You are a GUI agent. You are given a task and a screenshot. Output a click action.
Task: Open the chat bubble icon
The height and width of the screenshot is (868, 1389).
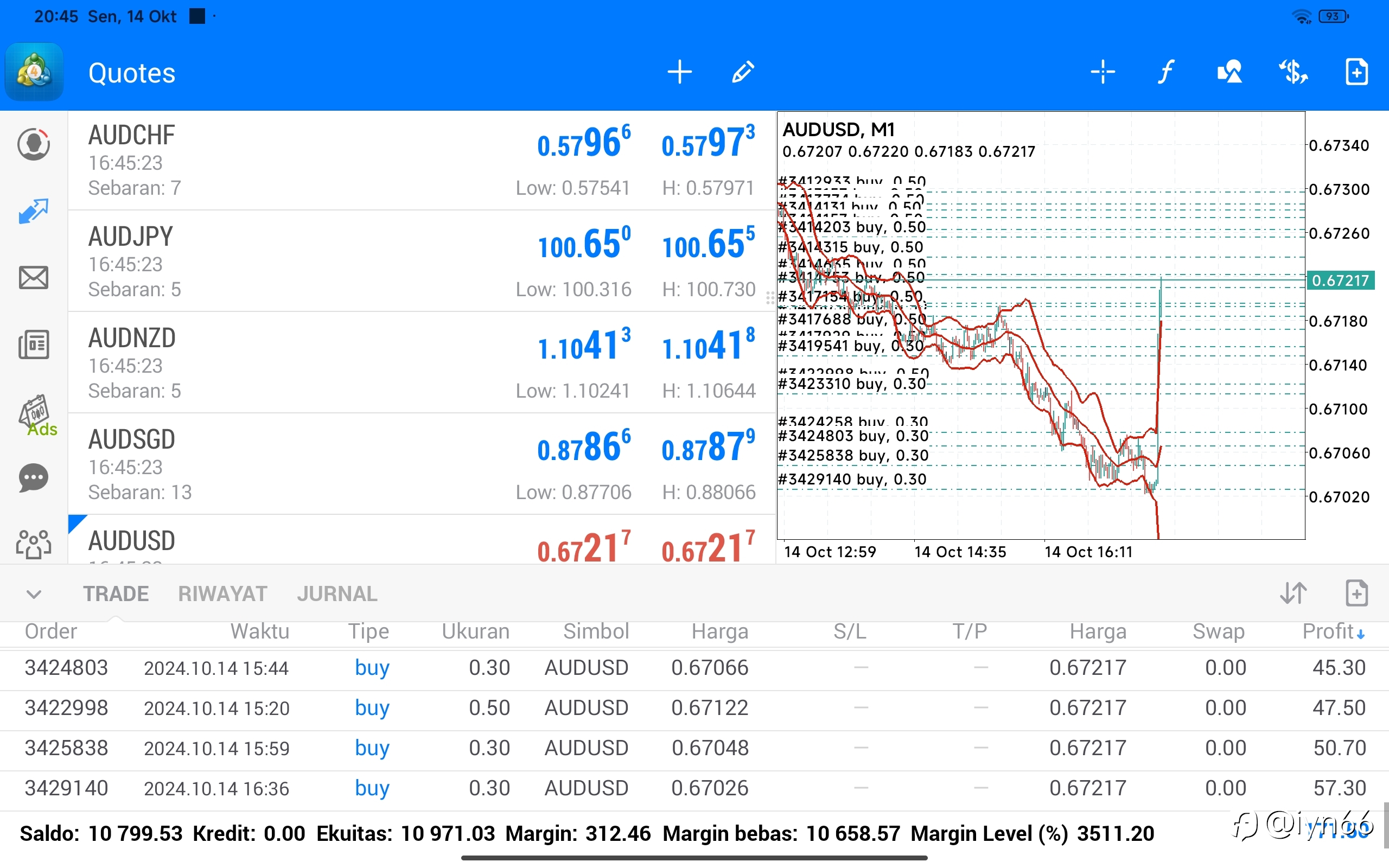(x=33, y=477)
